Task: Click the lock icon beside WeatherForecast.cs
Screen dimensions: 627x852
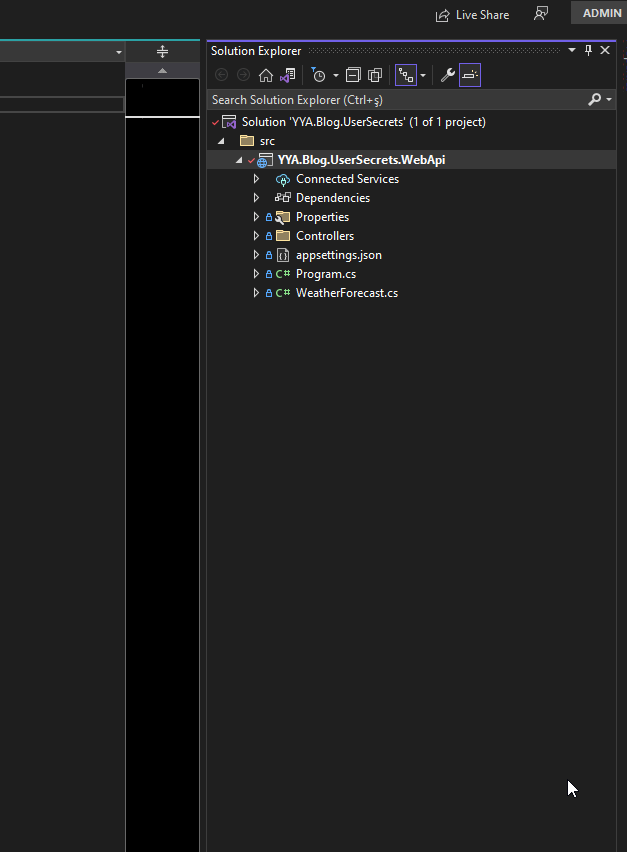Action: [269, 293]
